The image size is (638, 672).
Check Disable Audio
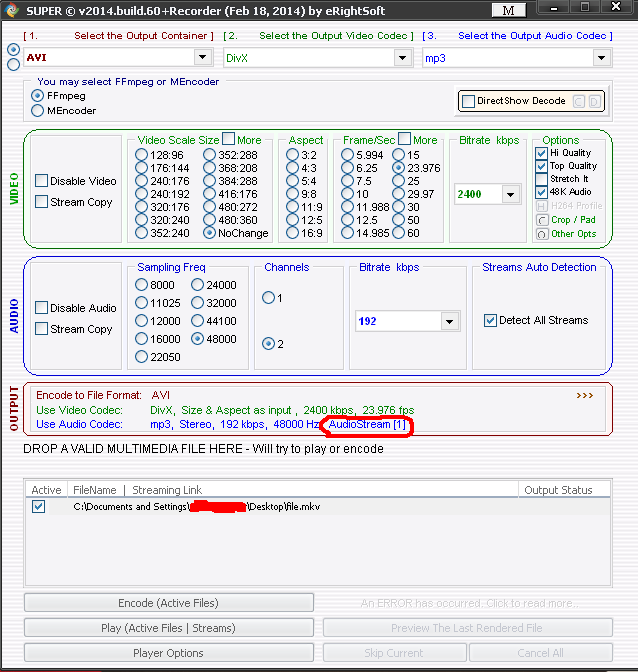pos(42,307)
